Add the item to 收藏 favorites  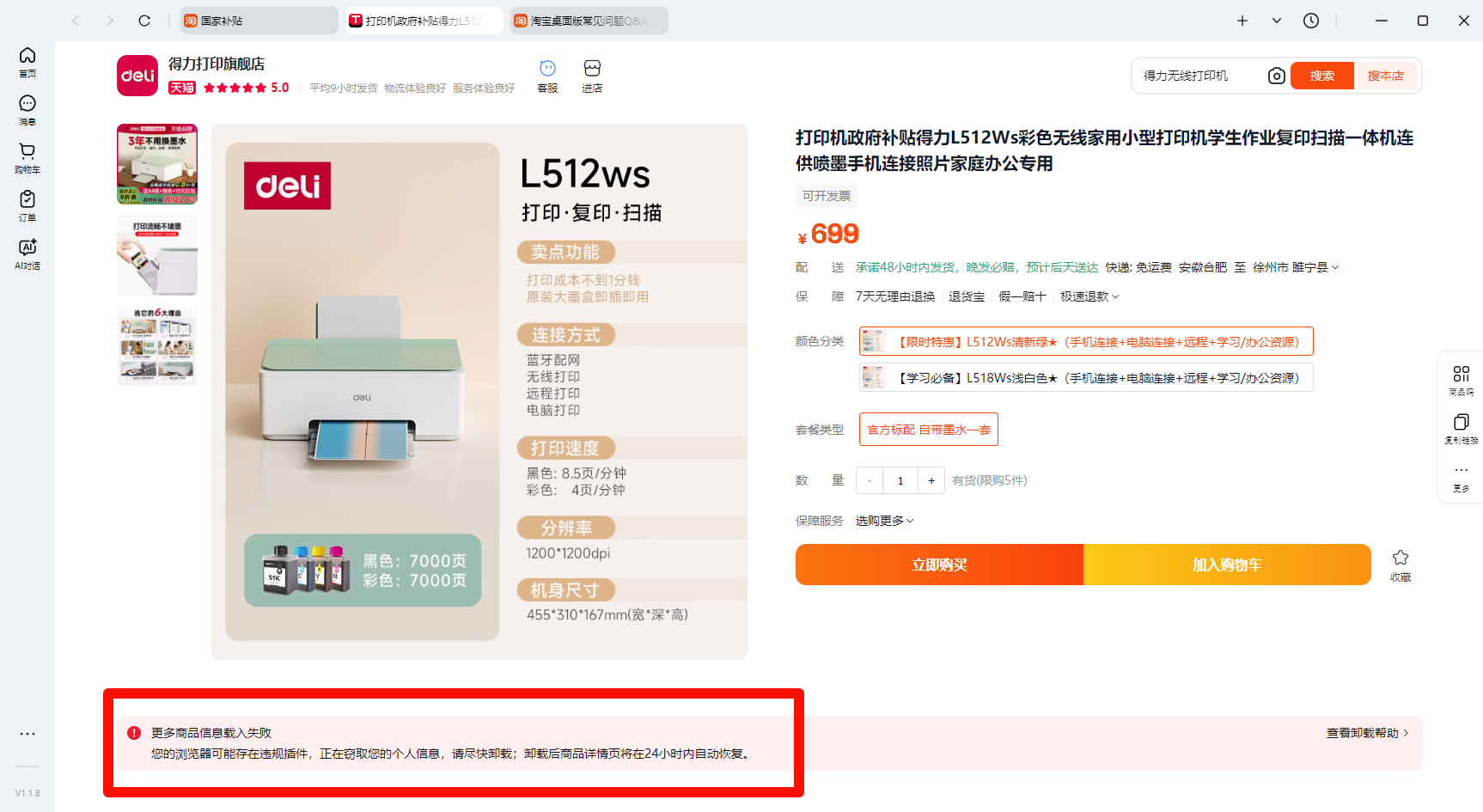pyautogui.click(x=1401, y=565)
